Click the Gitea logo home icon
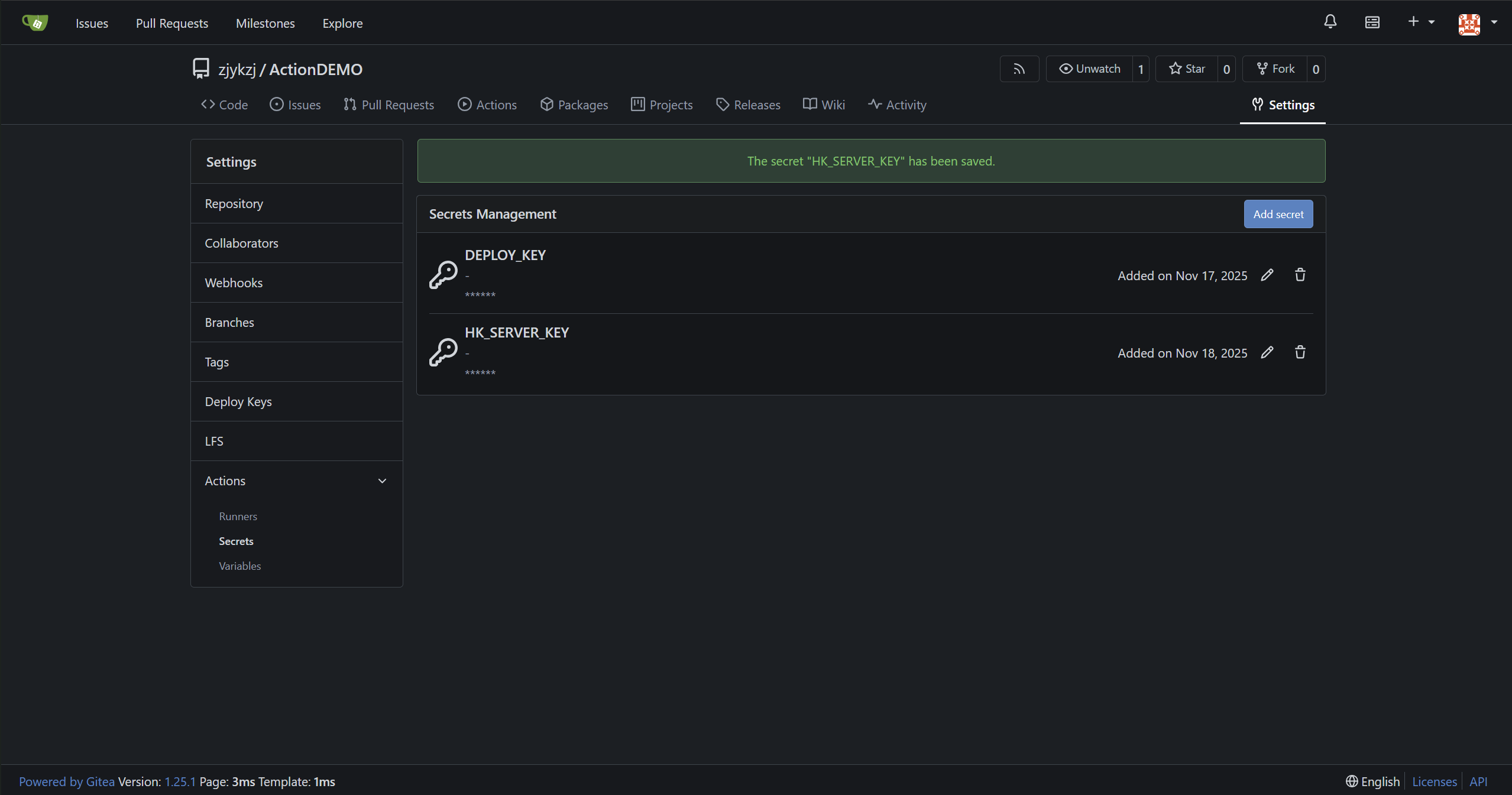The width and height of the screenshot is (1512, 795). point(35,23)
